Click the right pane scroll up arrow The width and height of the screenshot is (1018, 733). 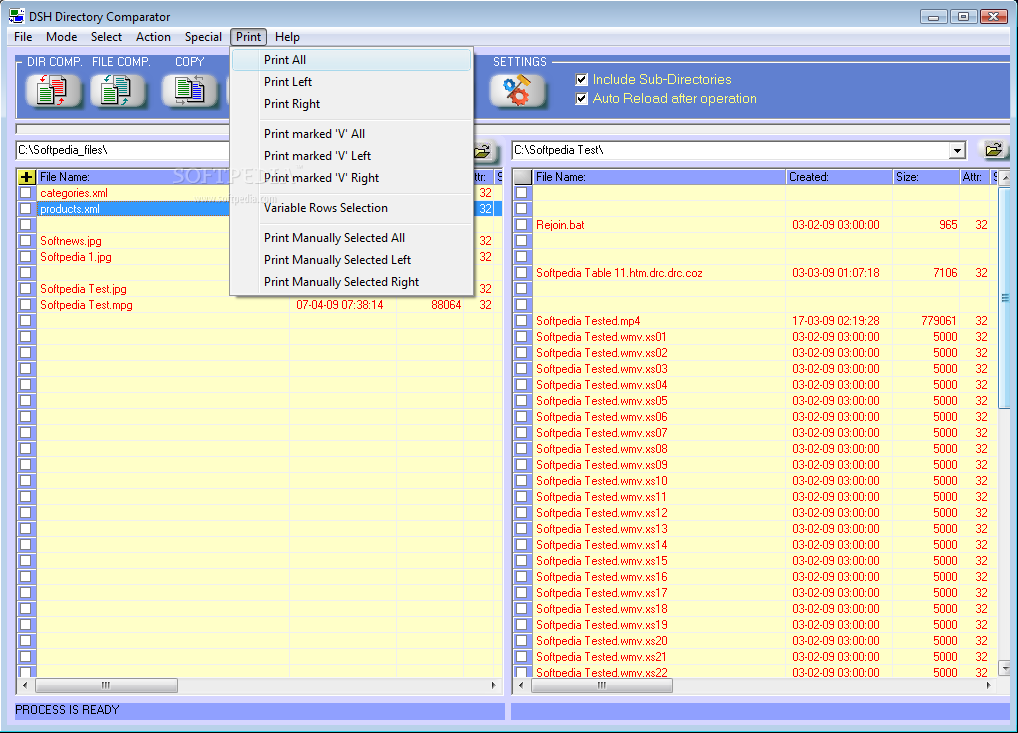pos(1005,177)
